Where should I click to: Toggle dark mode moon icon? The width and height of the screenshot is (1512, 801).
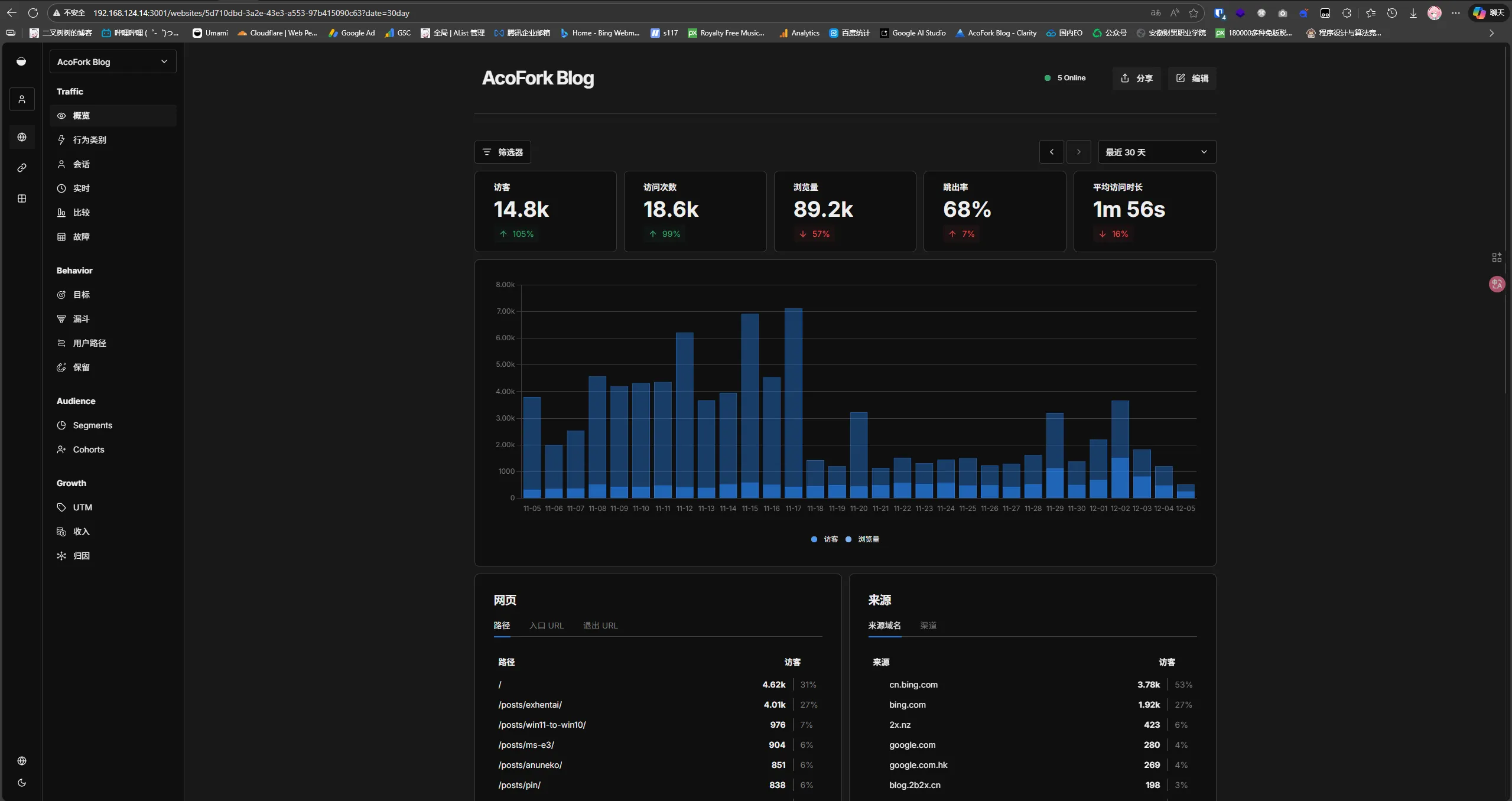pos(22,783)
